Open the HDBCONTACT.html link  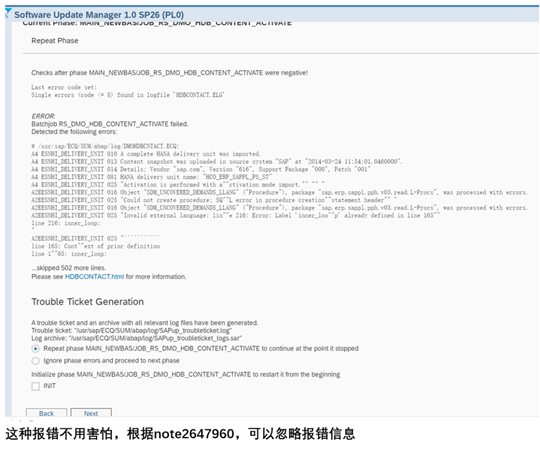tap(94, 277)
